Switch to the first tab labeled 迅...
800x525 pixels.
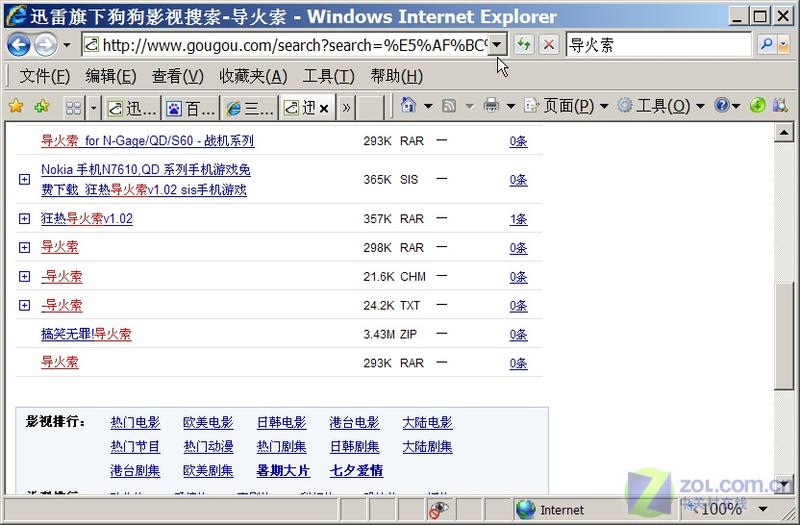click(x=132, y=108)
